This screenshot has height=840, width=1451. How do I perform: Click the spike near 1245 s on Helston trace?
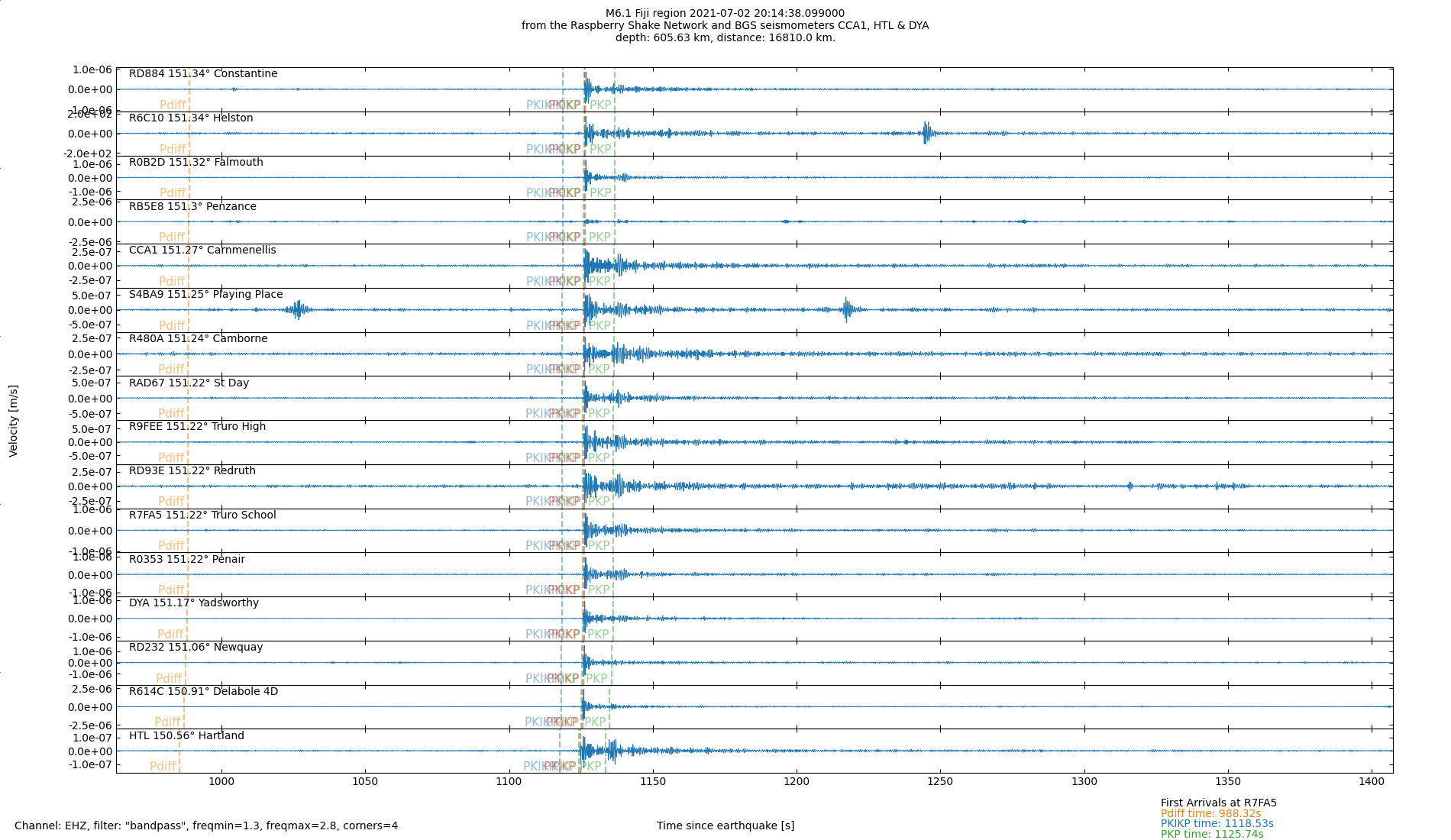tap(926, 133)
